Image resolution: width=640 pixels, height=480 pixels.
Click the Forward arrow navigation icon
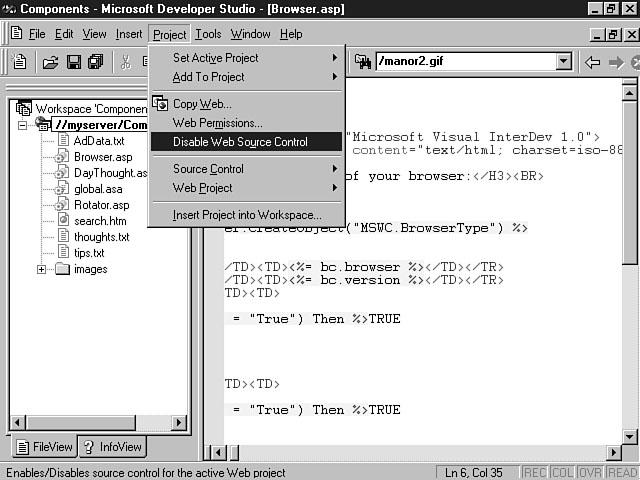point(615,62)
